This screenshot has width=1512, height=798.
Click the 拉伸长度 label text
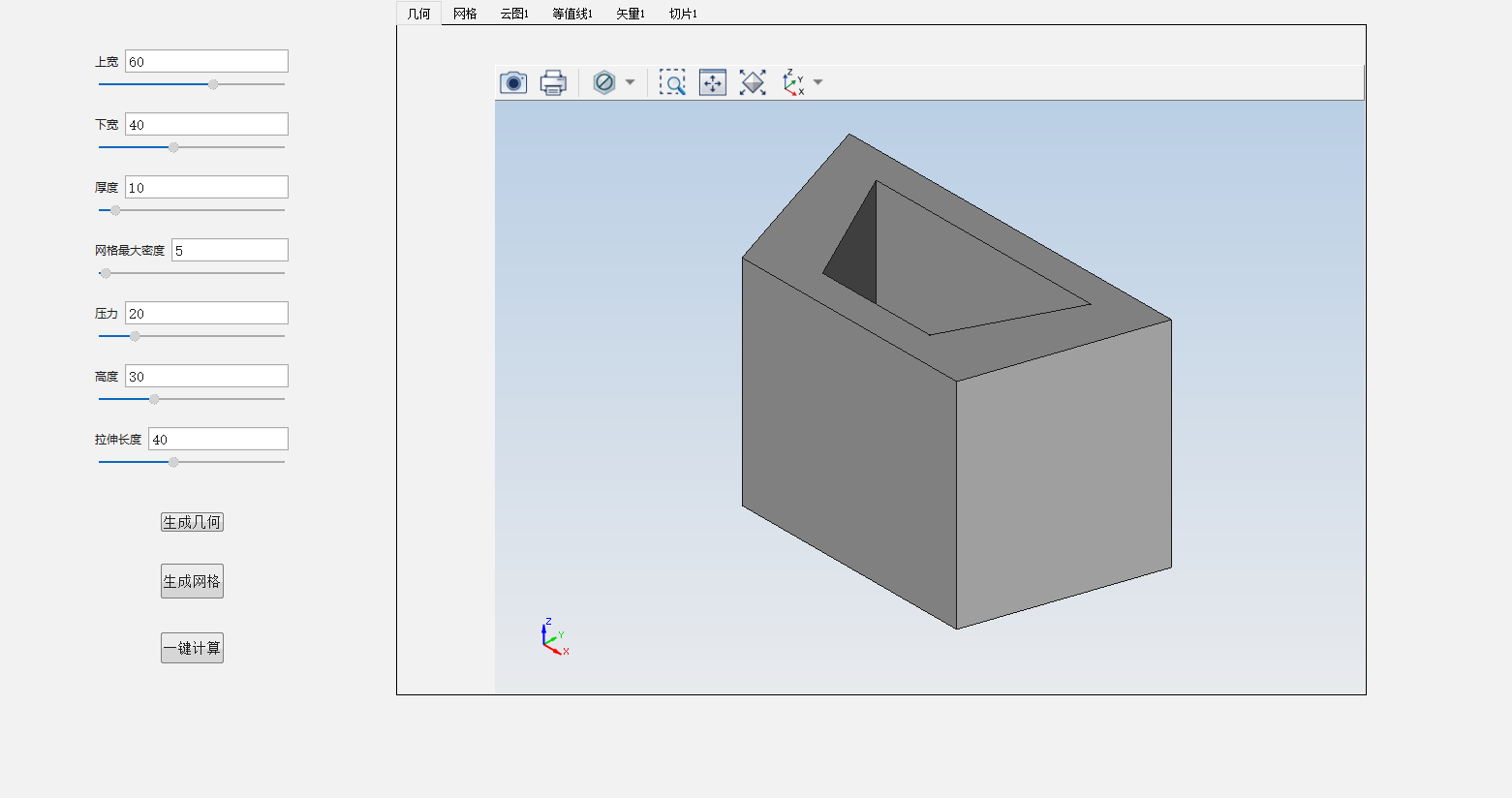click(118, 440)
